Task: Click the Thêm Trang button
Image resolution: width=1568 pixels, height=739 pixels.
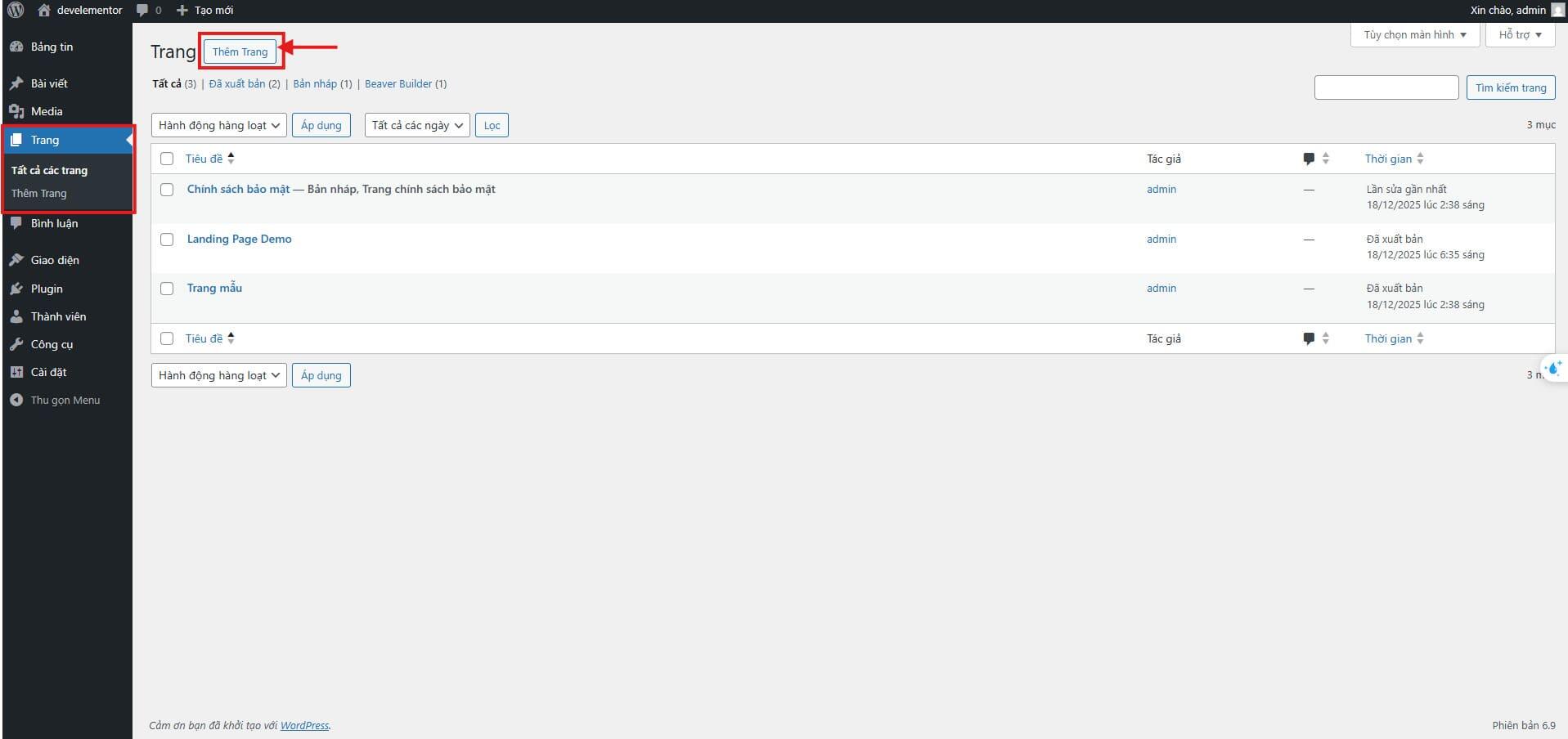Action: [240, 51]
